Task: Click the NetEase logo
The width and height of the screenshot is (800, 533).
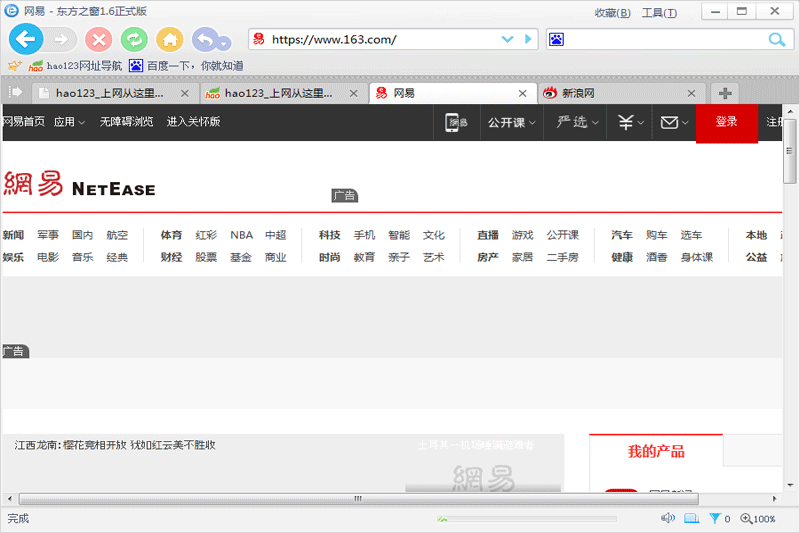Action: tap(79, 184)
